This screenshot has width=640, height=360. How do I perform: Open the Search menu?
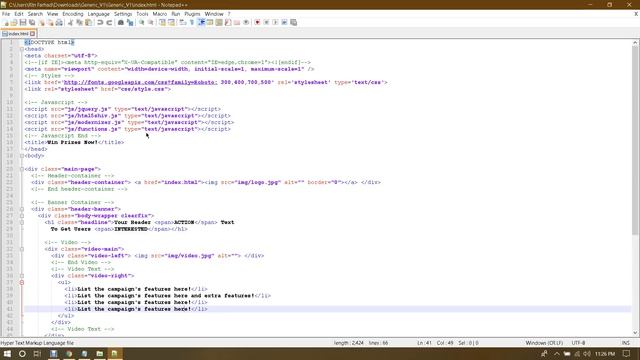[x=35, y=14]
